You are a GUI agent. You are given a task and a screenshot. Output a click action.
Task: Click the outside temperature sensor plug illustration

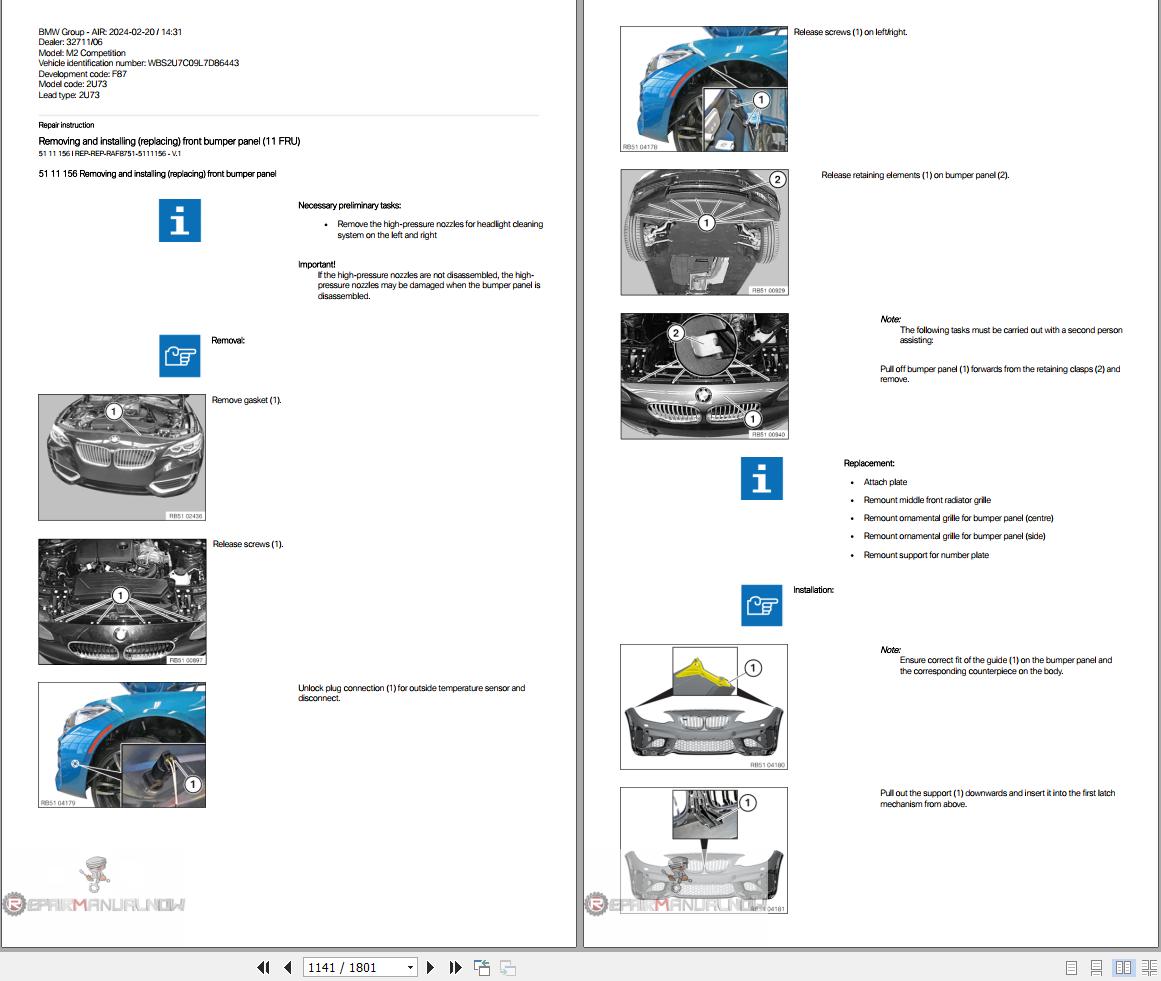[x=122, y=745]
